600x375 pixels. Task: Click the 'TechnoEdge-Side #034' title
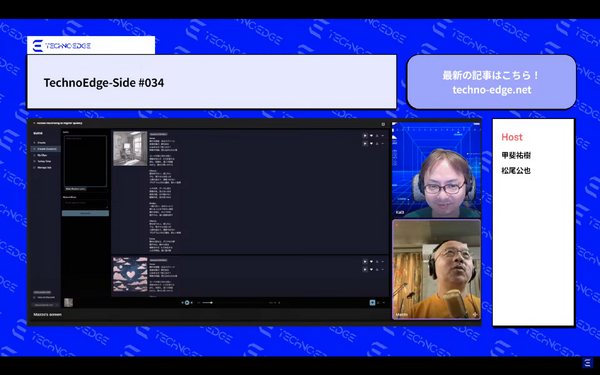[x=104, y=83]
